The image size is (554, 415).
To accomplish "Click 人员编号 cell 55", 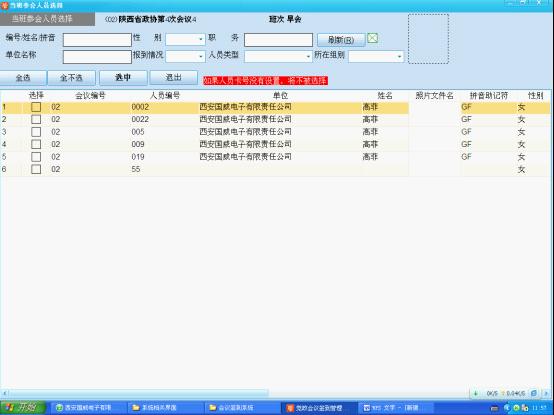I will coord(136,169).
